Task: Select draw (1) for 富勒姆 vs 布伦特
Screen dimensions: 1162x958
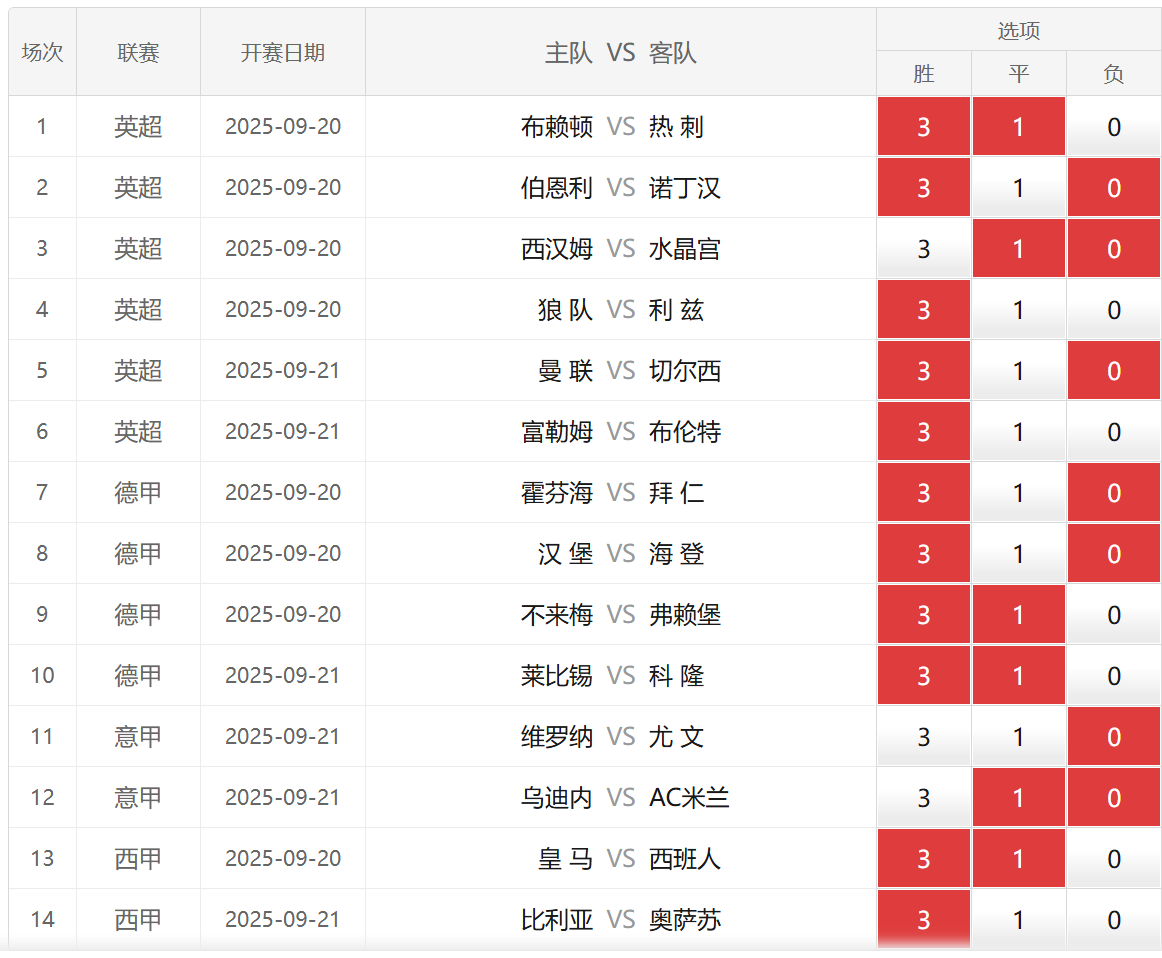Action: tap(1018, 432)
